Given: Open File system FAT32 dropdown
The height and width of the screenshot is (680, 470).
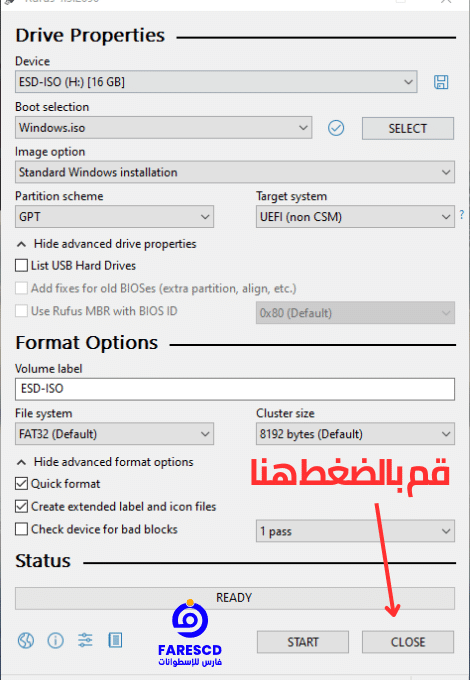Looking at the screenshot, I should coord(114,434).
